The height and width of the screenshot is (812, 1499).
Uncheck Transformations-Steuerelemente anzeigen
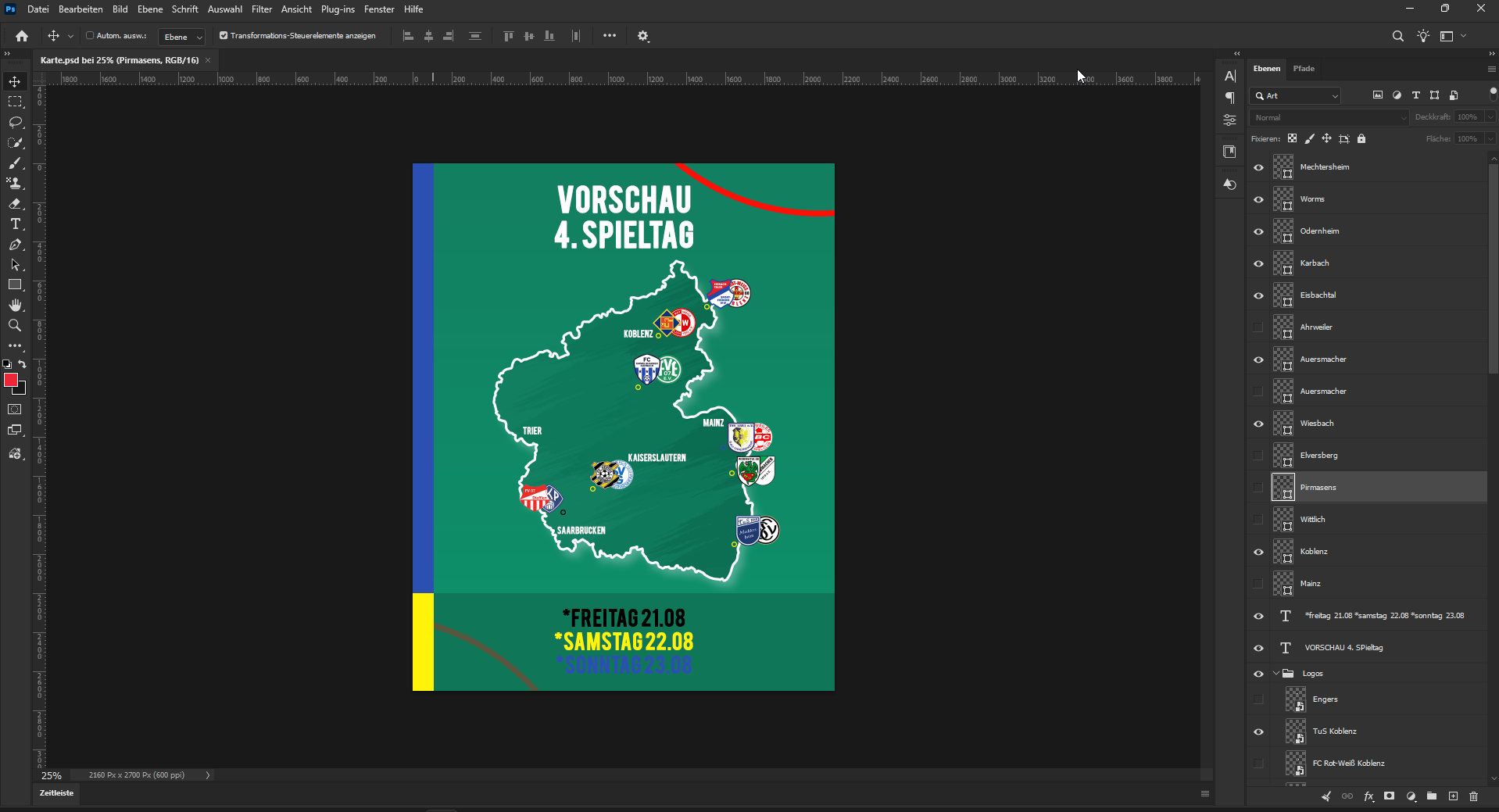[224, 36]
